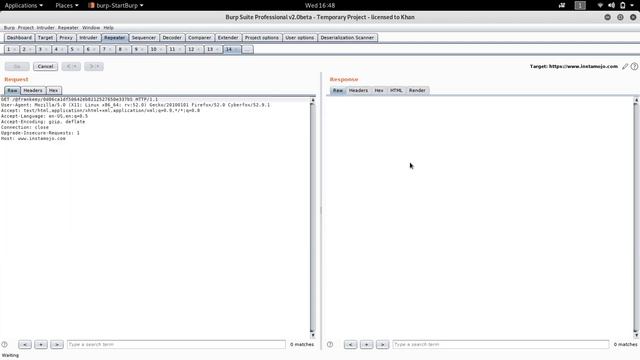Viewport: 640px width, 360px height.
Task: Select request Raw view tab
Action: [12, 91]
